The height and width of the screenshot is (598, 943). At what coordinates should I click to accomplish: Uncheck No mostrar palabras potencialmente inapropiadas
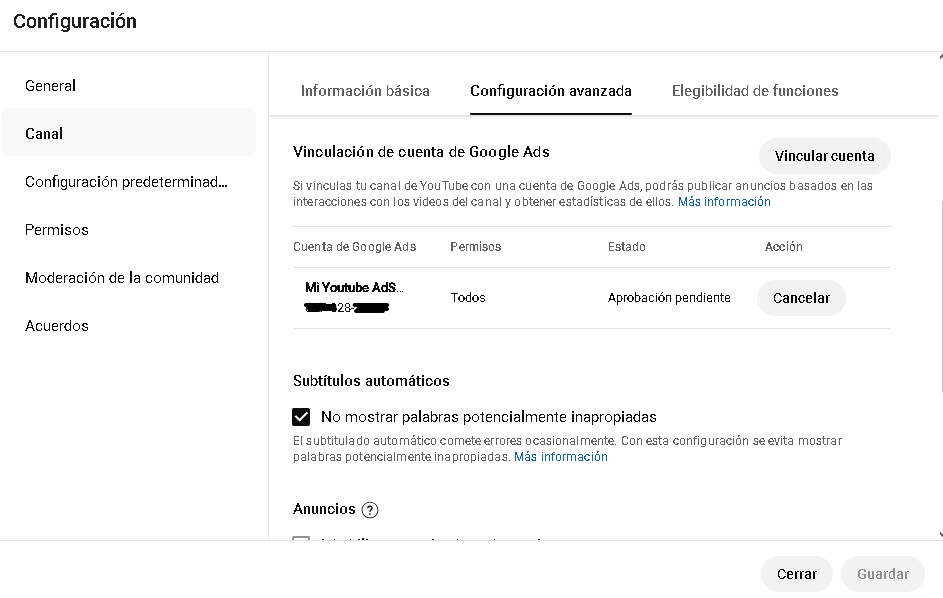pos(301,417)
